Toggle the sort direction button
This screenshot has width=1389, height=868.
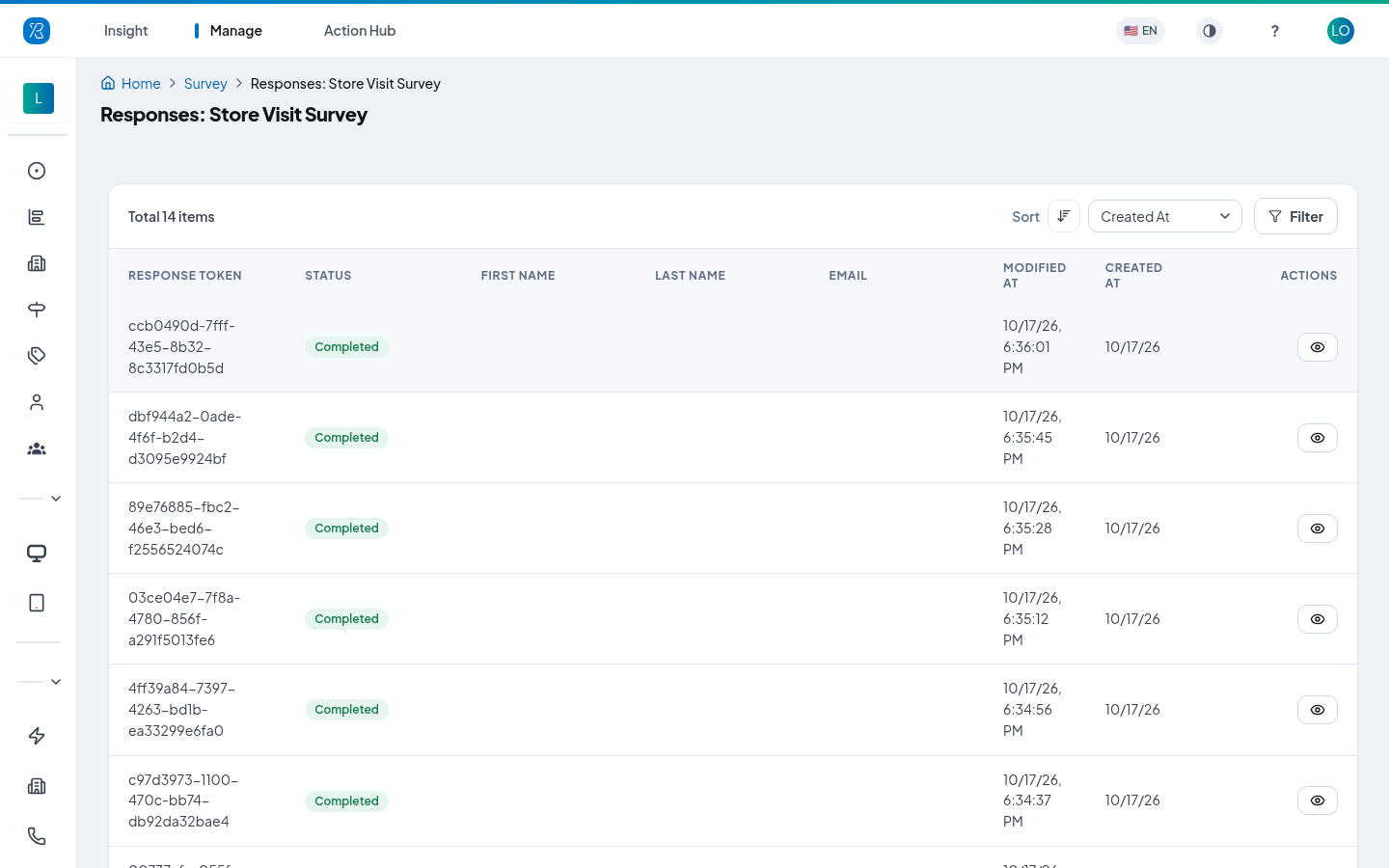pos(1064,216)
